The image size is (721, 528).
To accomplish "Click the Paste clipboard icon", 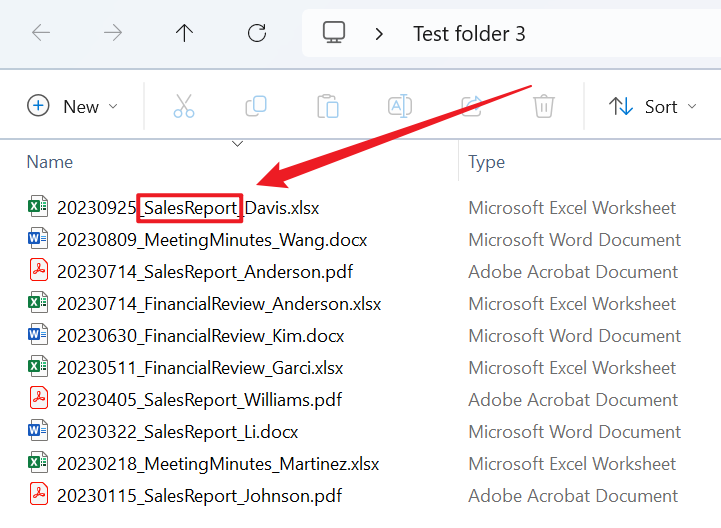I will [328, 106].
